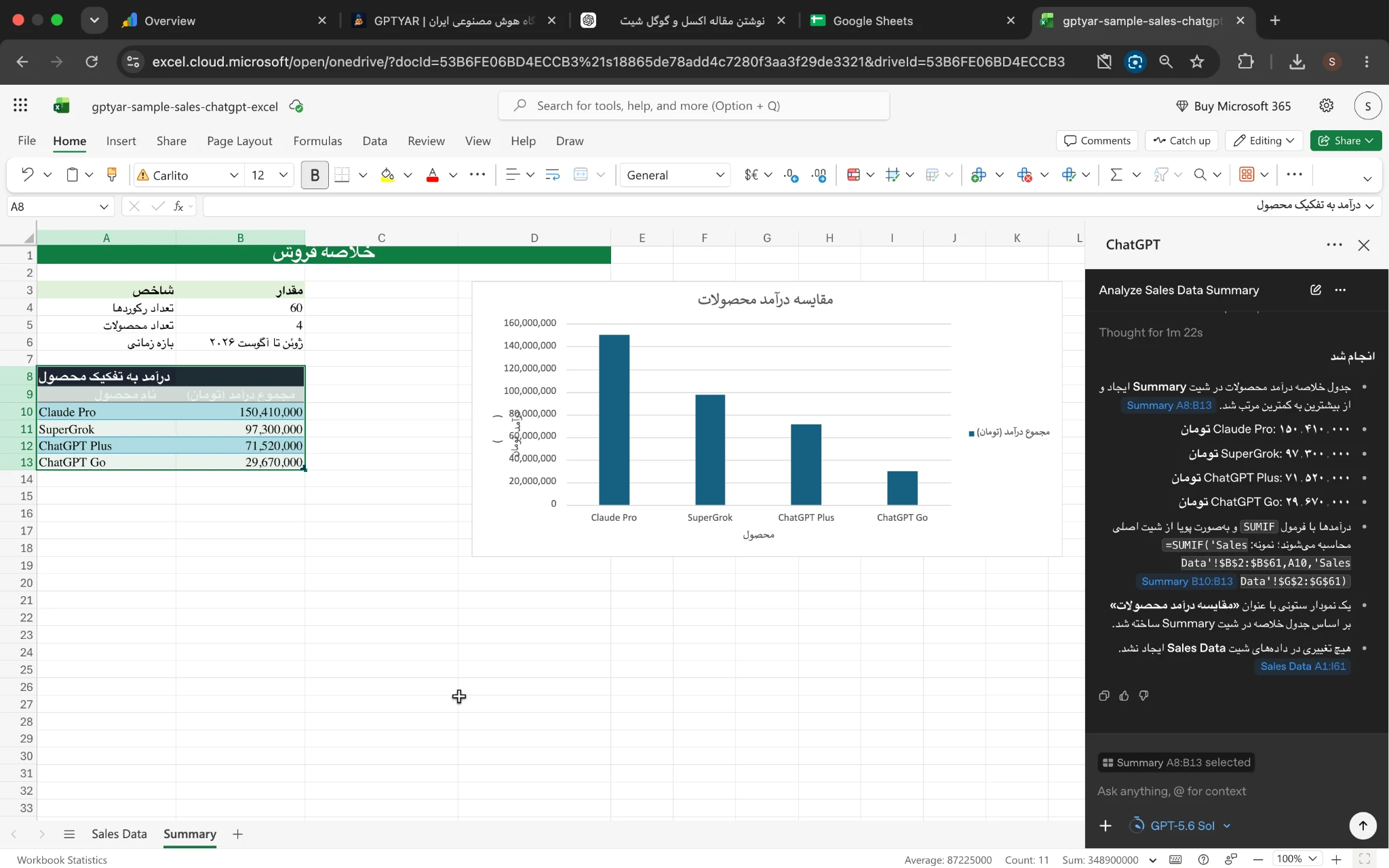Expand the Name Box A8 dropdown
Viewport: 1389px width, 868px height.
(103, 206)
